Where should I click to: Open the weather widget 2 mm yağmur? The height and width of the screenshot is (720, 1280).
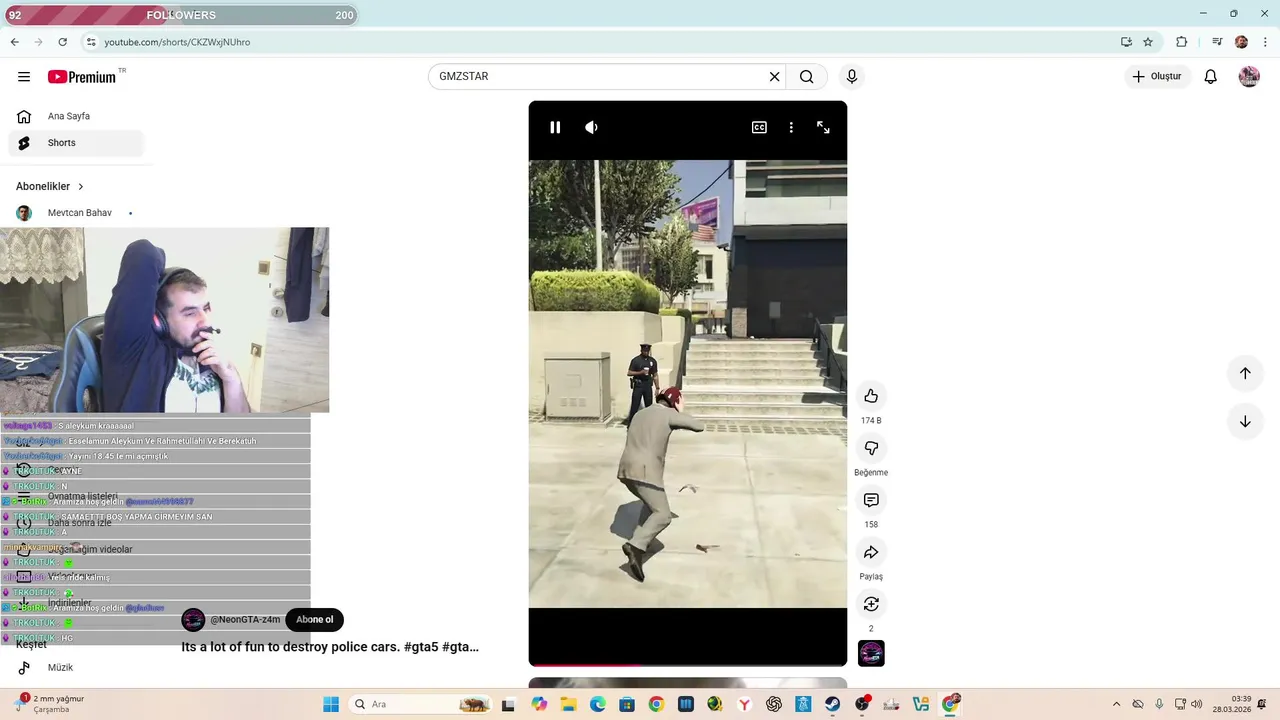tap(50, 704)
